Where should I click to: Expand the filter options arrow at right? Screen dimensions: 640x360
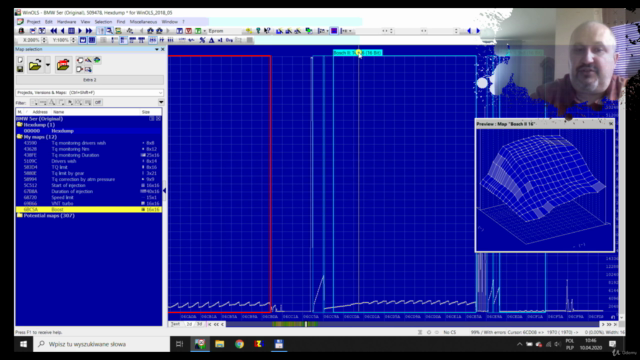[x=161, y=102]
